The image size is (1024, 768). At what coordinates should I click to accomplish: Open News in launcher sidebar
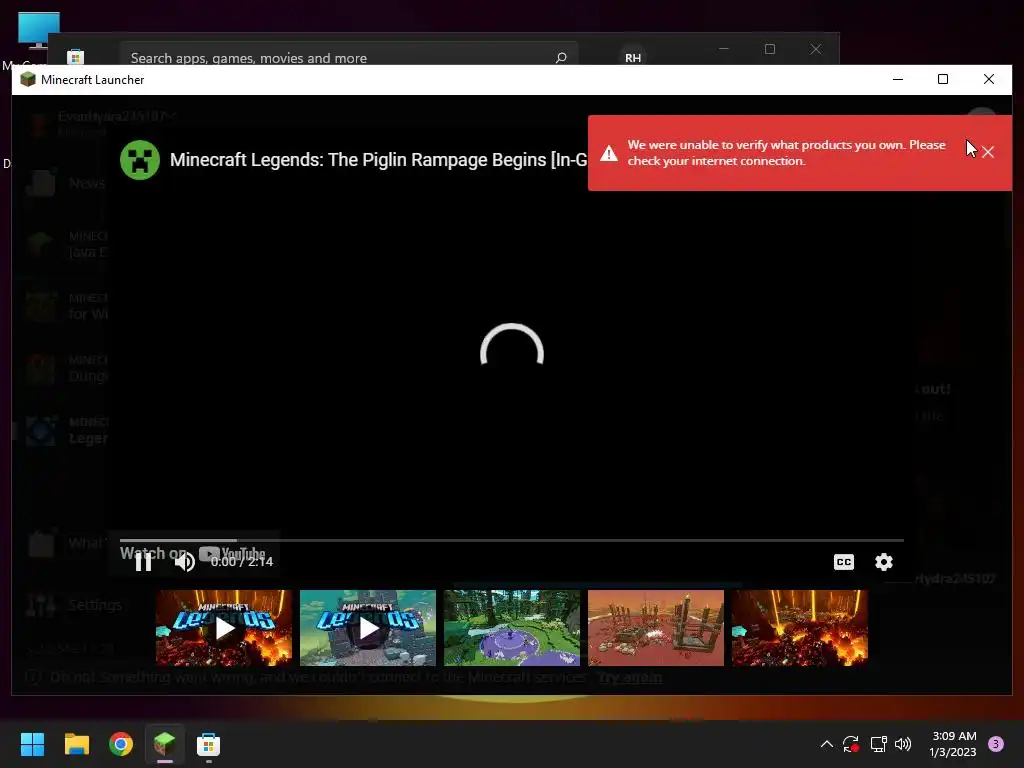pyautogui.click(x=65, y=184)
